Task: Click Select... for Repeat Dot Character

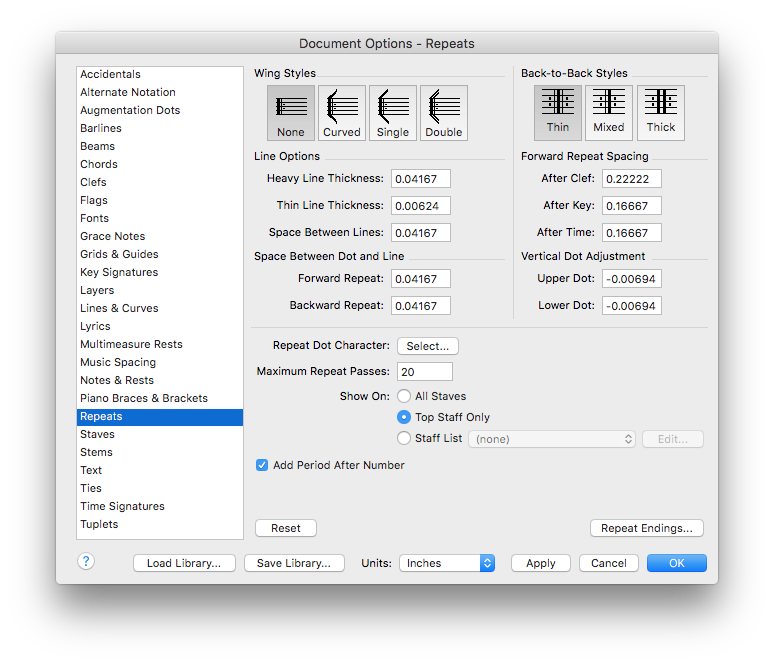Action: [427, 346]
